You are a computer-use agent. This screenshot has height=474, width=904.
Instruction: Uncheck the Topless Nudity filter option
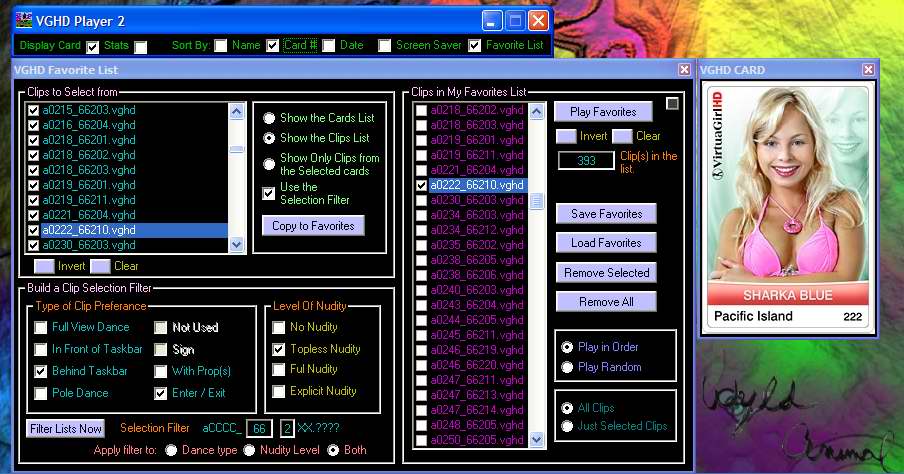click(x=279, y=349)
